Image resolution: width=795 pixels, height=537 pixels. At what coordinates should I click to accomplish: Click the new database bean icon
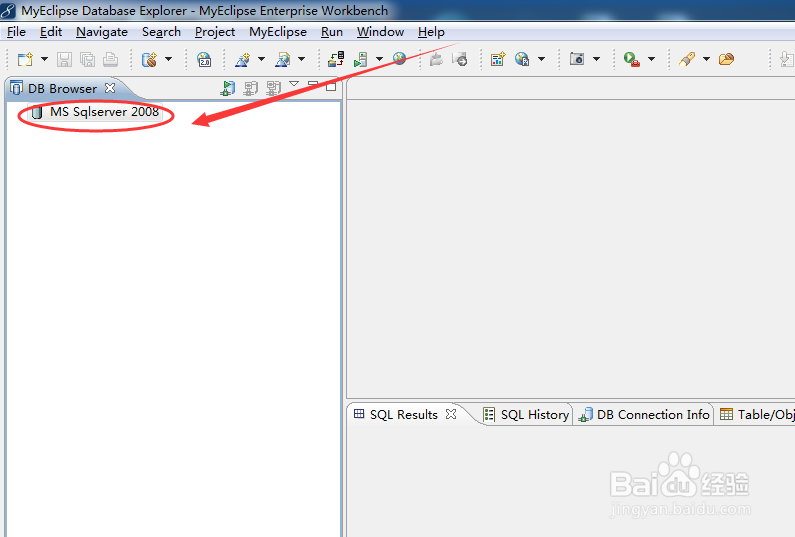149,59
